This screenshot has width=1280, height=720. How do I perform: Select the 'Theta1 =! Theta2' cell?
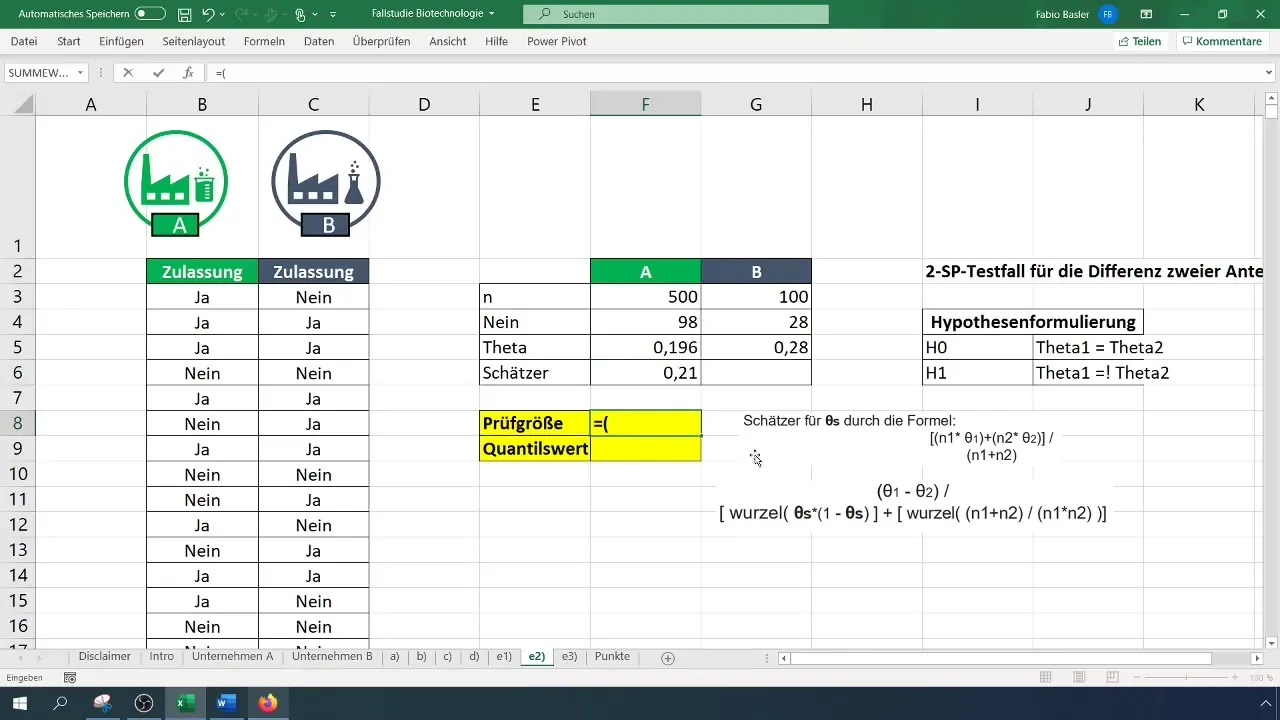pos(1088,373)
